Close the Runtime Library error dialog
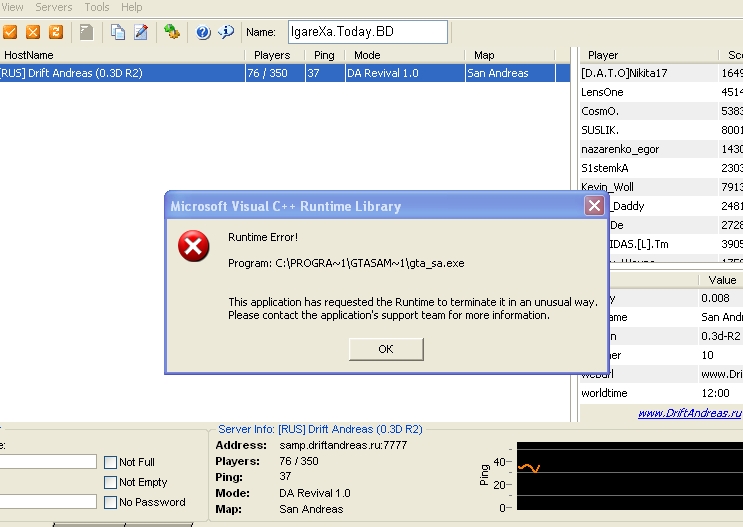Viewport: 743px width, 527px height. [x=594, y=206]
